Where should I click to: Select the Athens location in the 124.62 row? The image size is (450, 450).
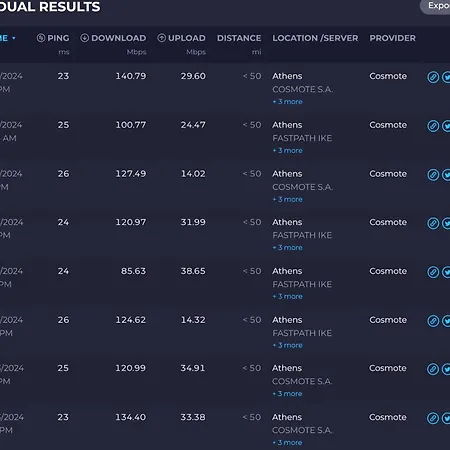point(287,320)
